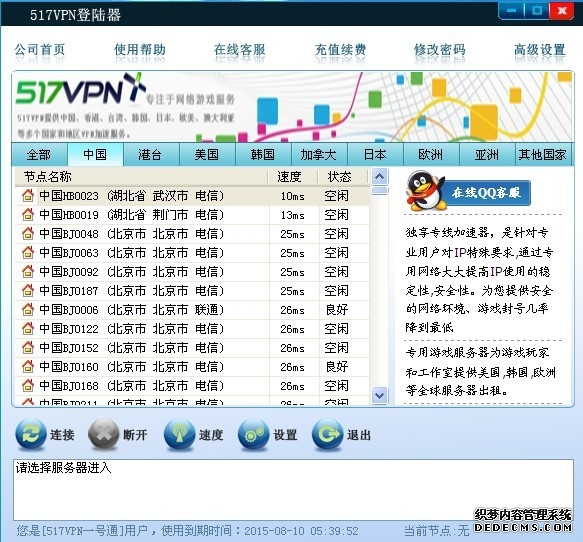Image resolution: width=583 pixels, height=542 pixels.
Task: Click the house icon of node 中国BJ0168
Action: (28, 385)
